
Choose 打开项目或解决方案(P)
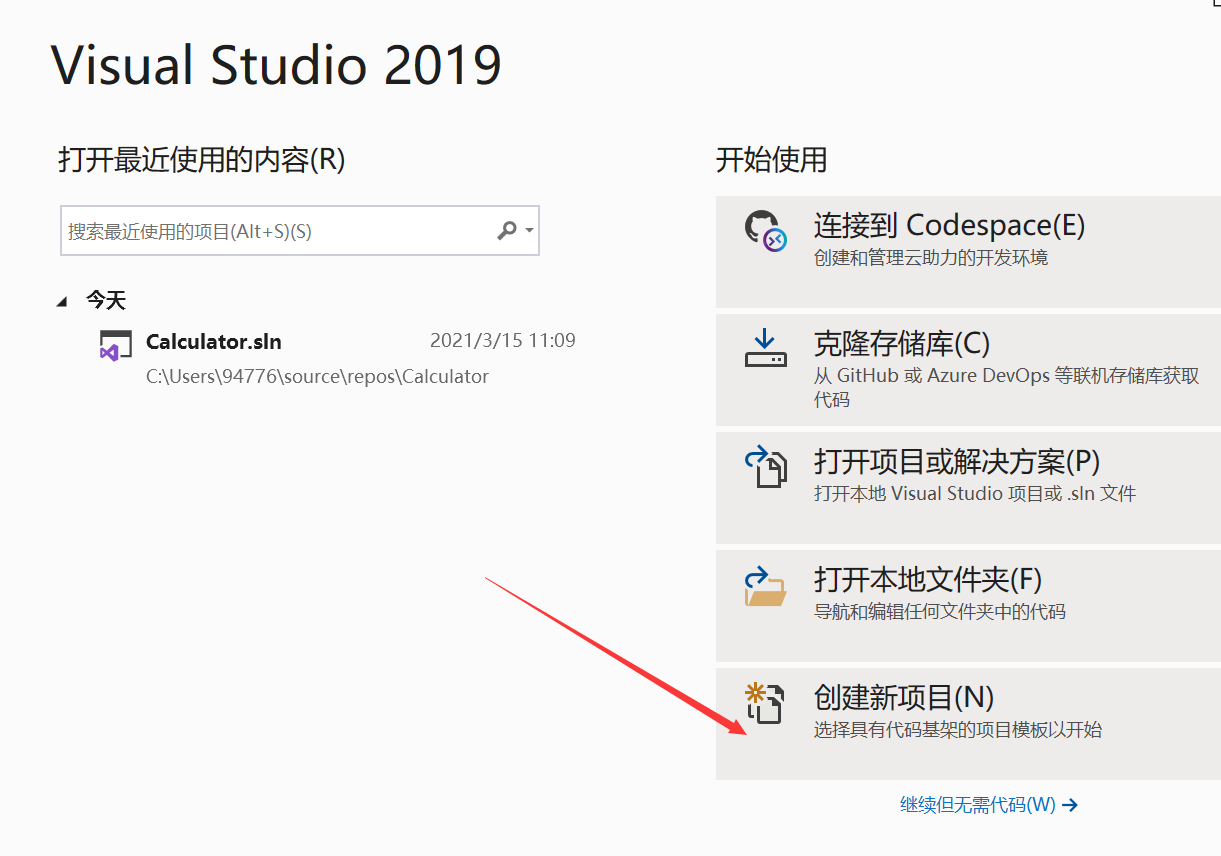[968, 488]
